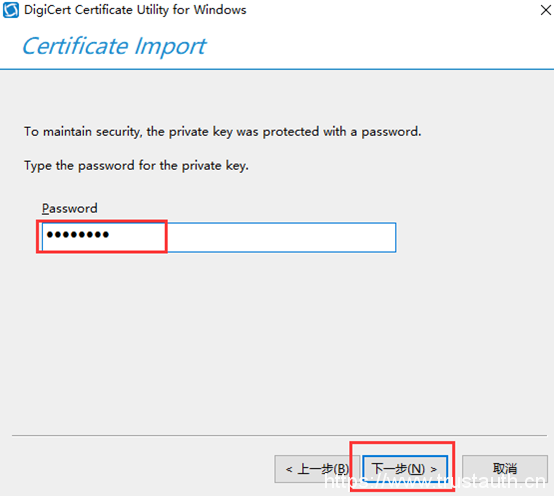Viewport: 554px width, 496px height.
Task: Click the empty right side of Password box
Action: click(281, 237)
